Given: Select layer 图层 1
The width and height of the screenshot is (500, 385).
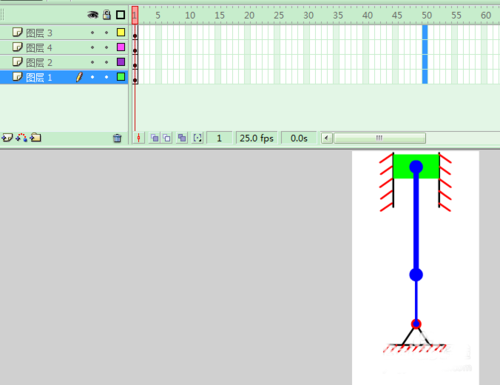Looking at the screenshot, I should click(64, 77).
